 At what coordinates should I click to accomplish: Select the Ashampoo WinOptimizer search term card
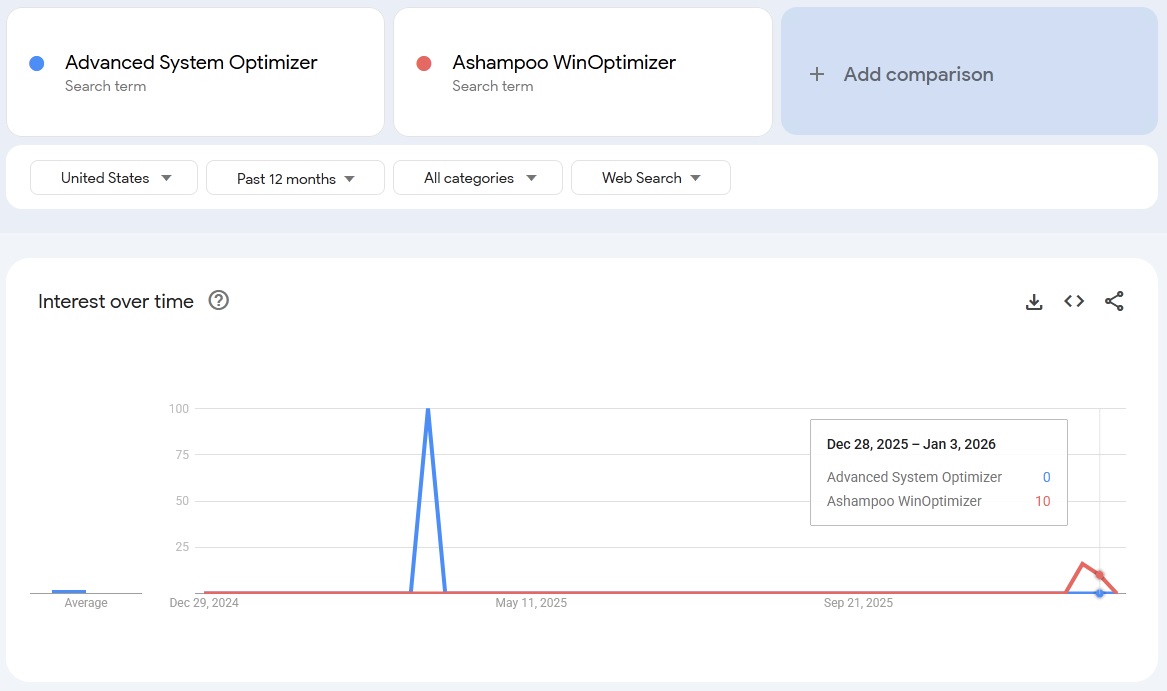pyautogui.click(x=582, y=71)
